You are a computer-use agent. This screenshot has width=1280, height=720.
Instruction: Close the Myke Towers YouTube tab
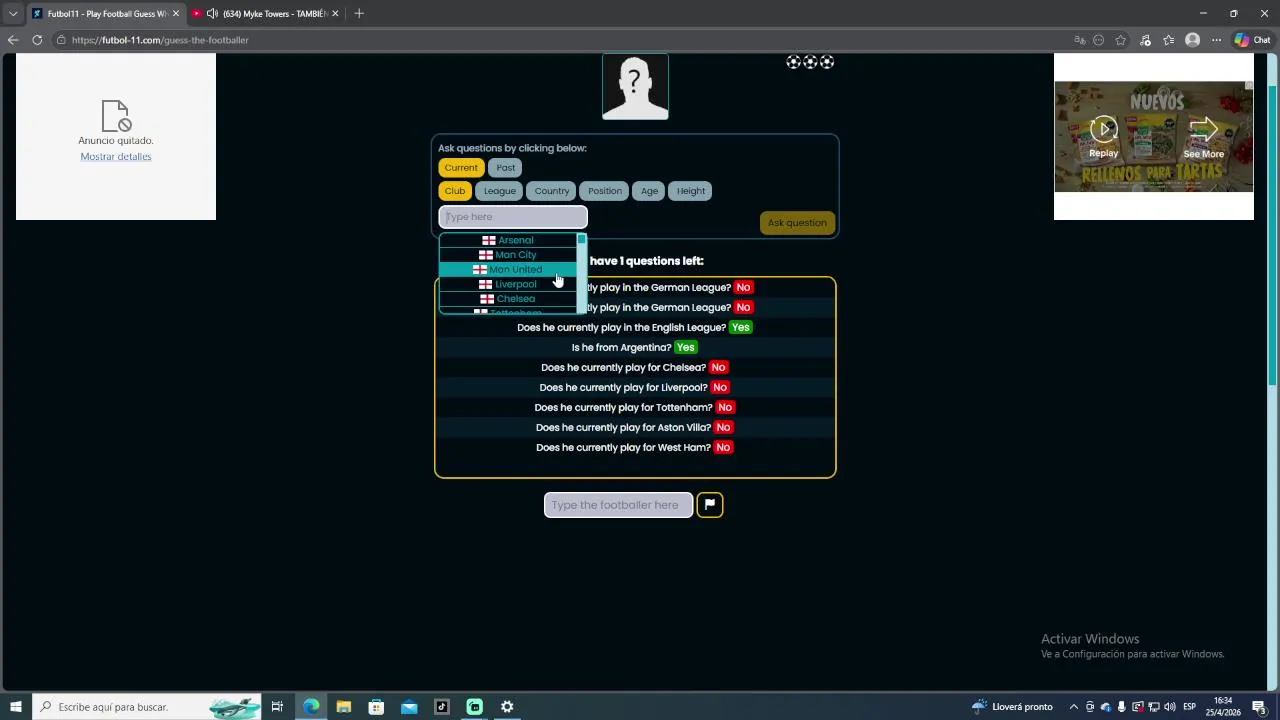tap(335, 13)
